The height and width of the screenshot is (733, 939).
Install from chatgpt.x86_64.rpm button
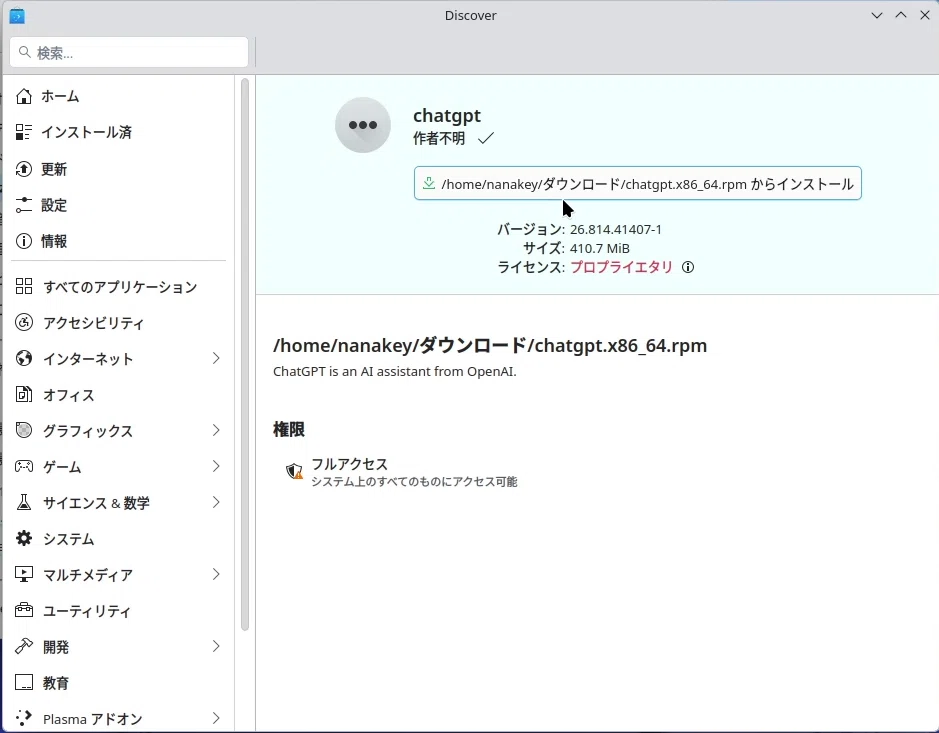638,183
